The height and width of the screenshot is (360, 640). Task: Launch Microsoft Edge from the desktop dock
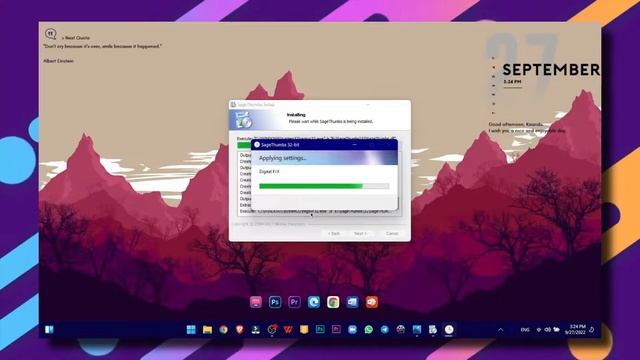[x=313, y=302]
